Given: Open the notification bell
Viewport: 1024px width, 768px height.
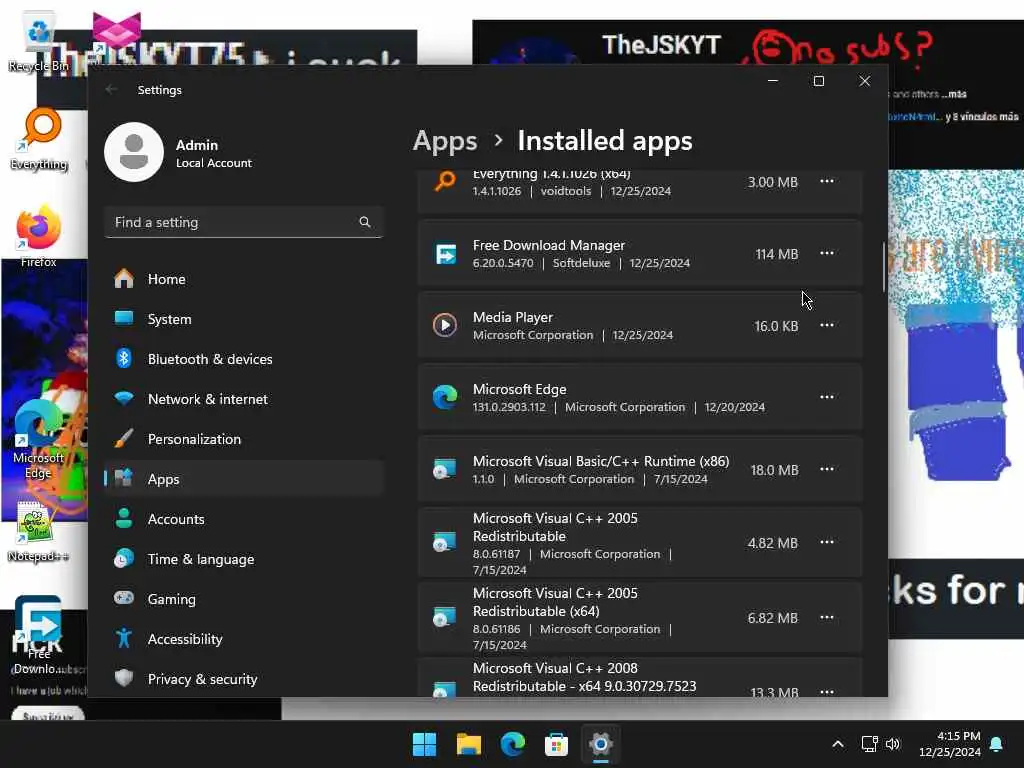Looking at the screenshot, I should (996, 744).
